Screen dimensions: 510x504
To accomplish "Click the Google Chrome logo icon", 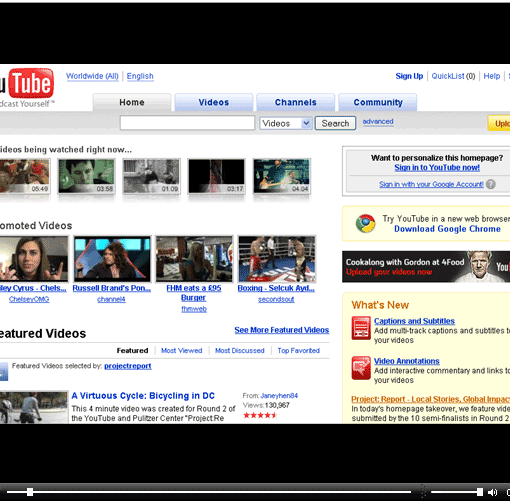I will 365,224.
